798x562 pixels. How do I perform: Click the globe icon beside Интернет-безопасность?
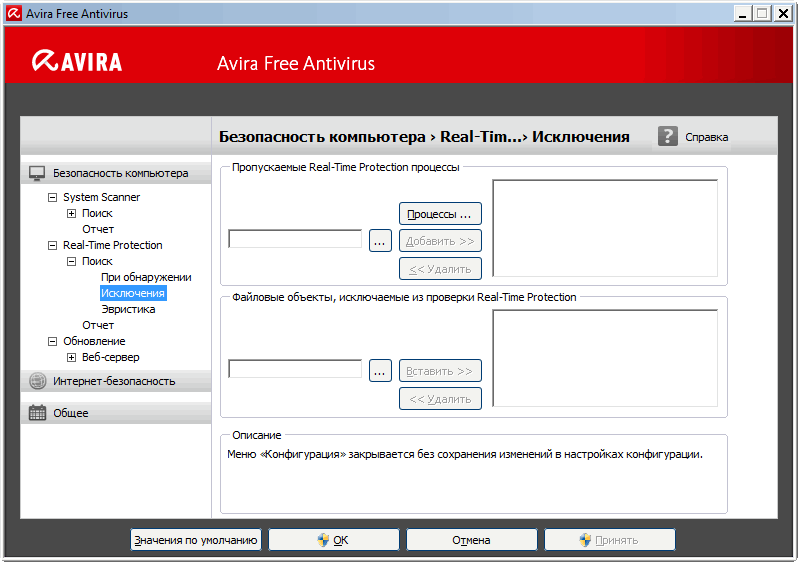pos(37,381)
